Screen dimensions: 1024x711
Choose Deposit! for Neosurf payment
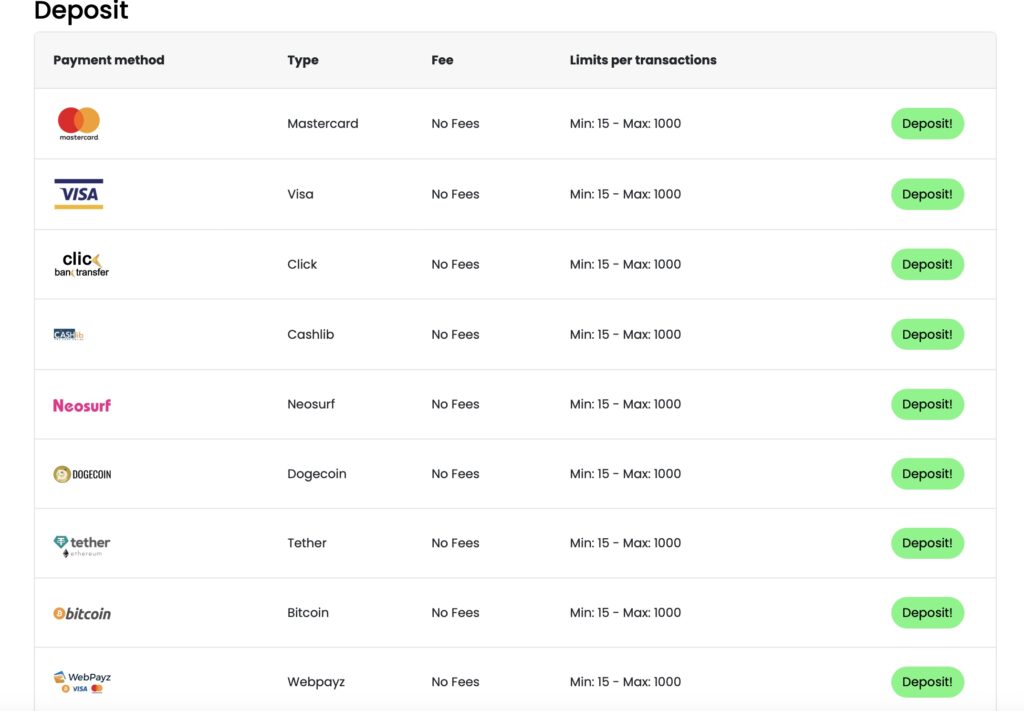(x=927, y=404)
